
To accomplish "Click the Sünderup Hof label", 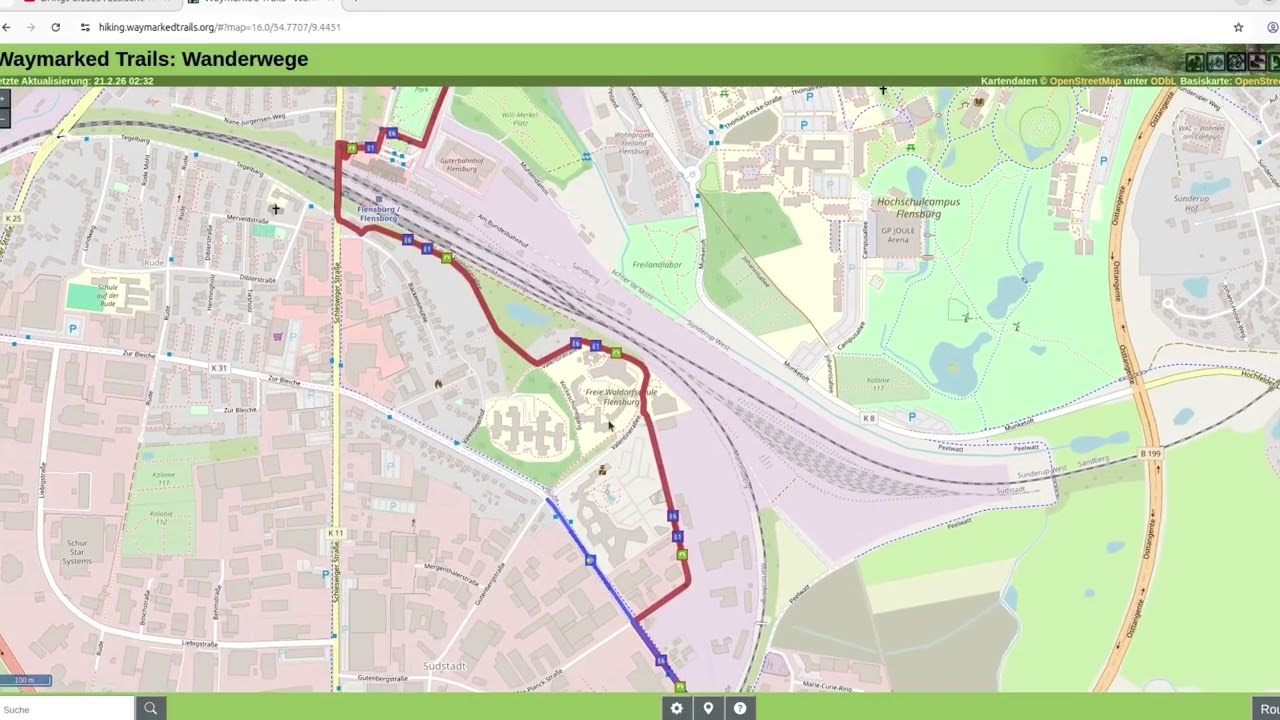I will pyautogui.click(x=1191, y=203).
